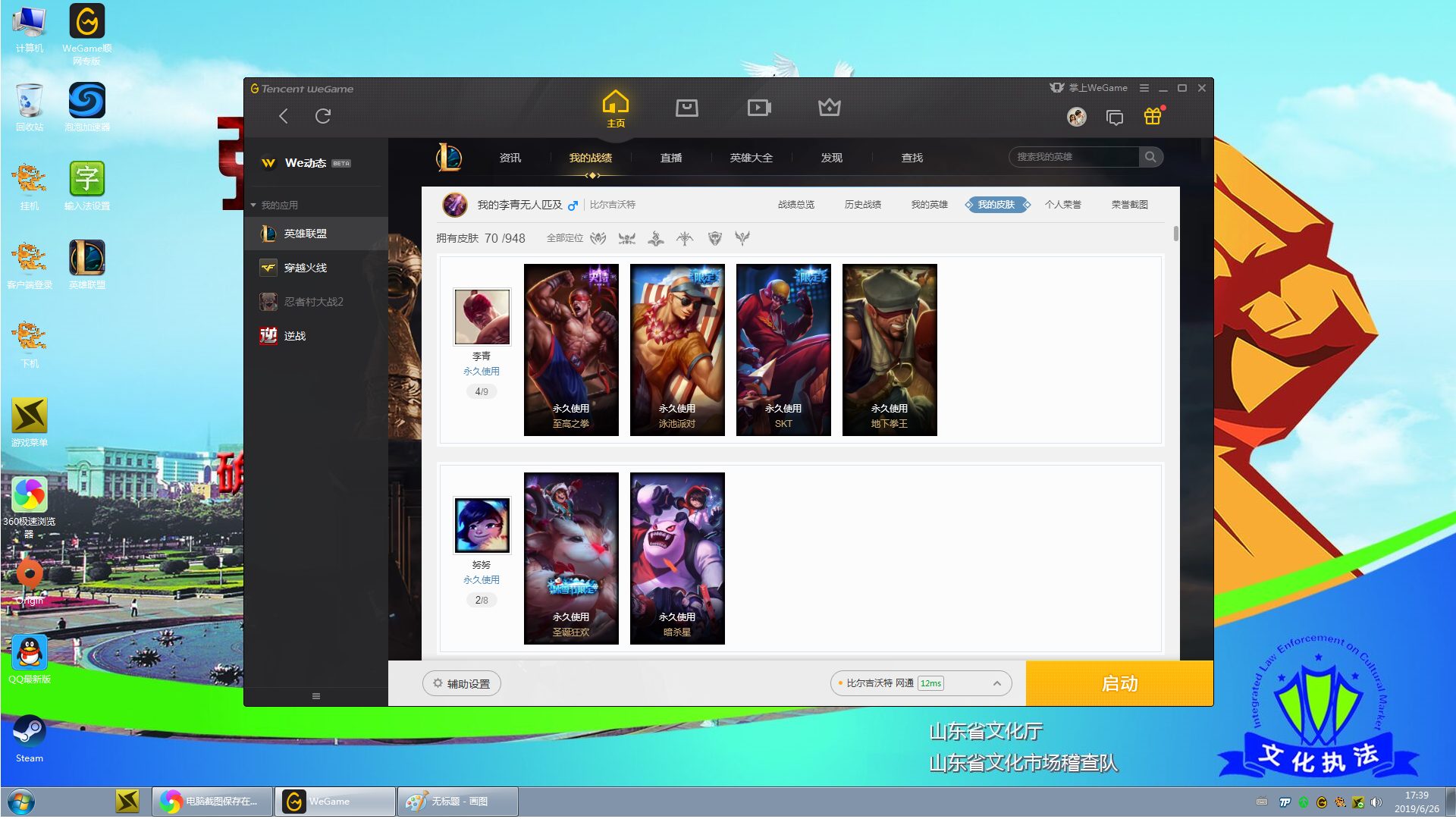
Task: Select 英雄联盟 in the sidebar
Action: tap(316, 234)
